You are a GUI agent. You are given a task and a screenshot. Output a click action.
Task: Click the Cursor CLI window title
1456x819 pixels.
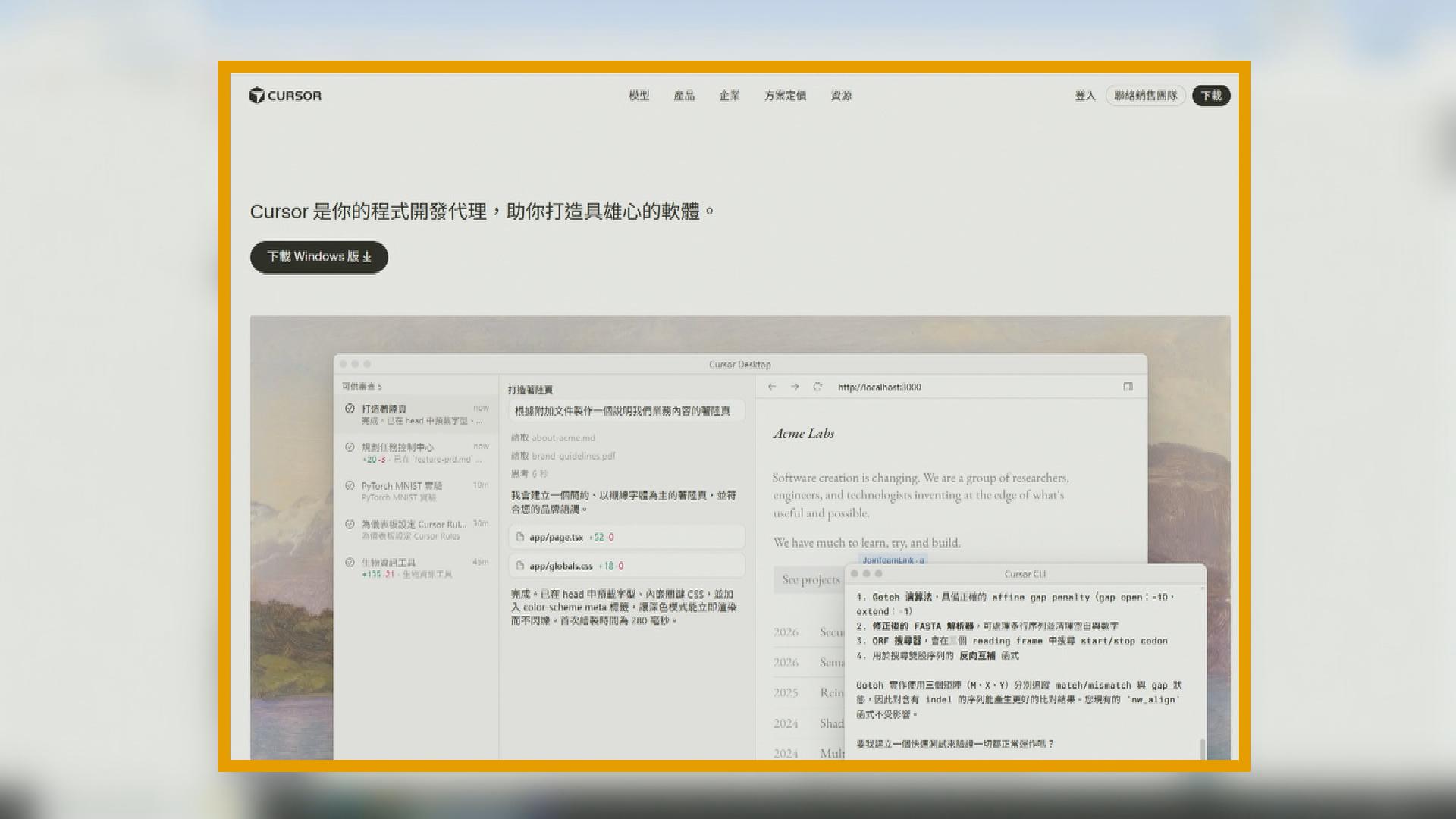tap(1025, 574)
